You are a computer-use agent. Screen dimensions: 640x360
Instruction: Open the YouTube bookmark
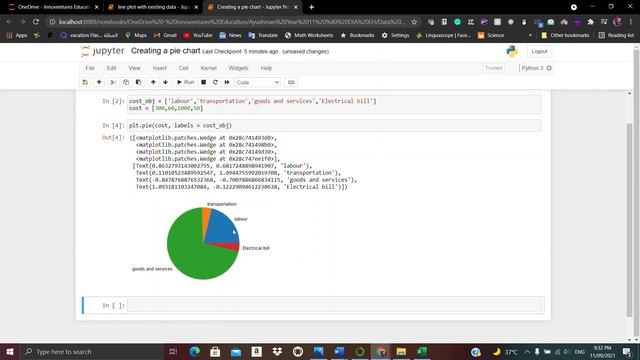tap(198, 36)
